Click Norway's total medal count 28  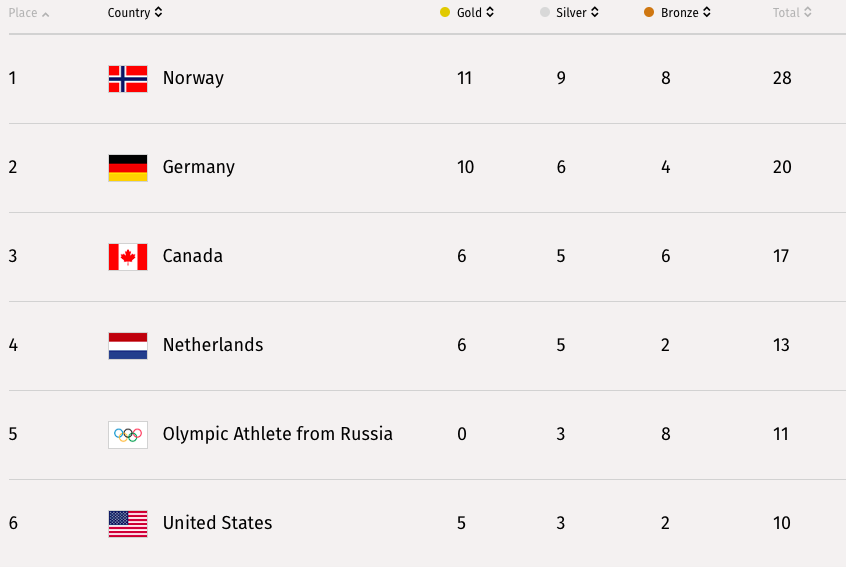782,78
